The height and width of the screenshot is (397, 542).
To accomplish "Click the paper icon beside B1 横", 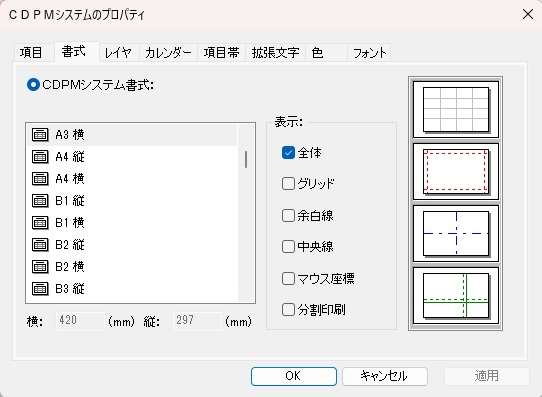I will 40,223.
